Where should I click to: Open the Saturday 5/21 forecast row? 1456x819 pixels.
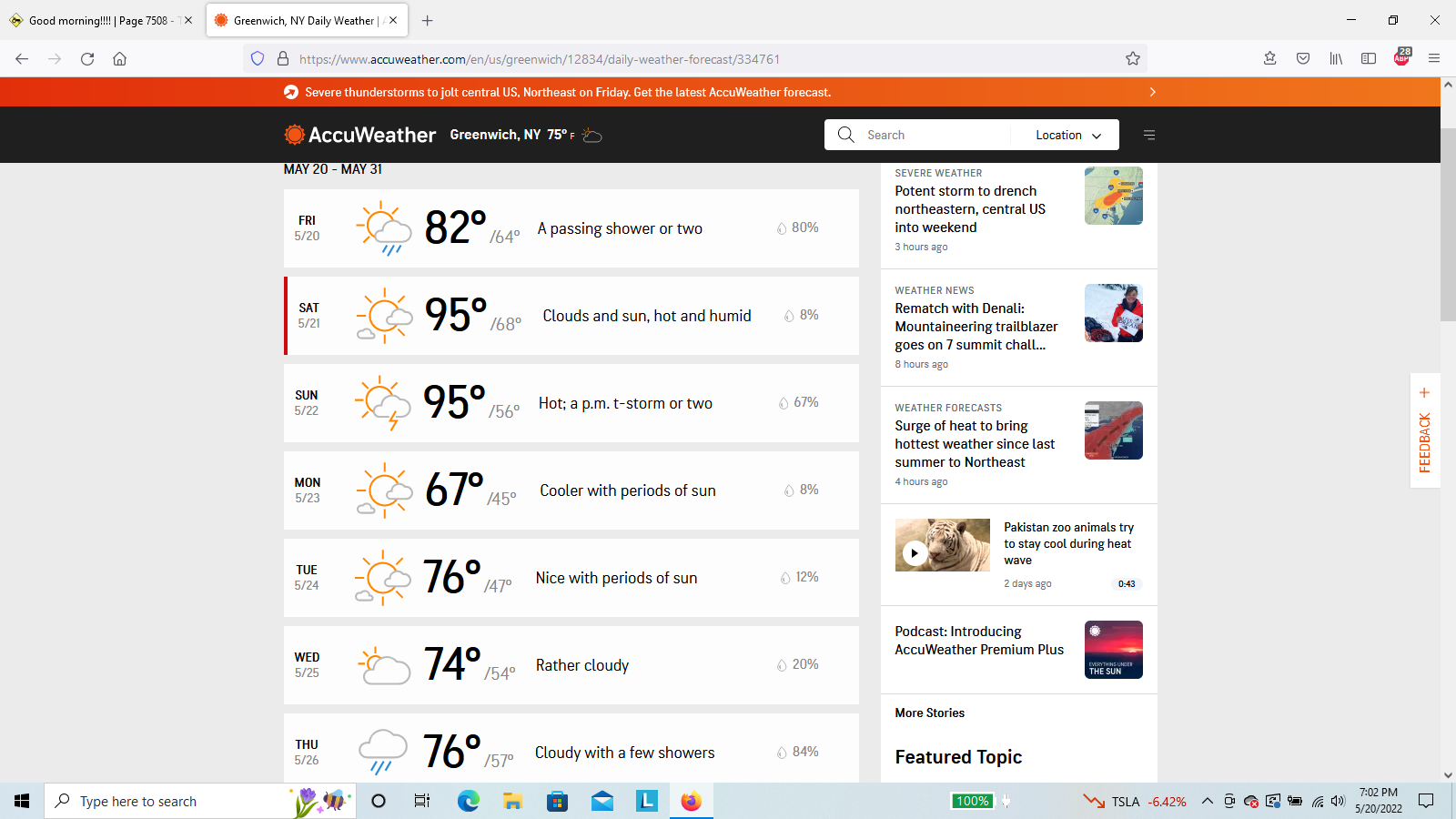click(x=571, y=316)
